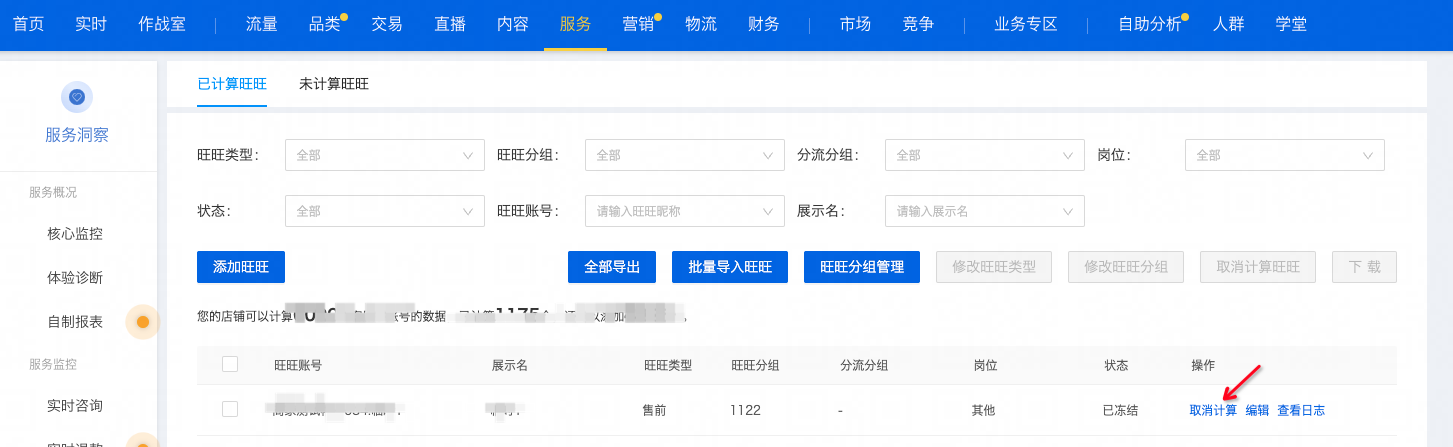This screenshot has width=1453, height=447.
Task: Open 流量 in top navigation
Action: (x=261, y=24)
